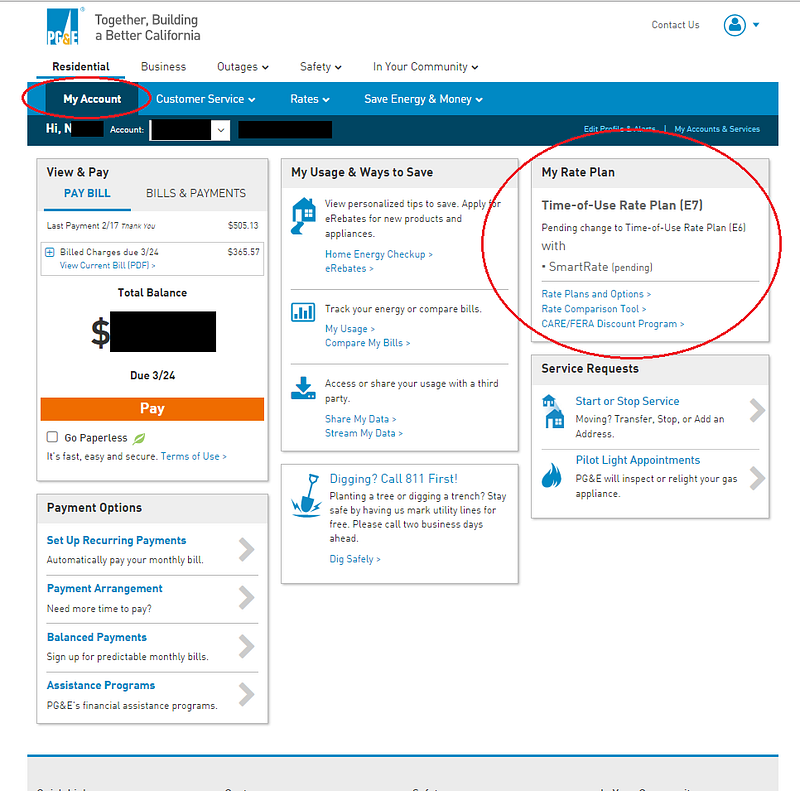Select the PAY BILL tab
Viewport: 800px width, 791px height.
pyautogui.click(x=87, y=193)
